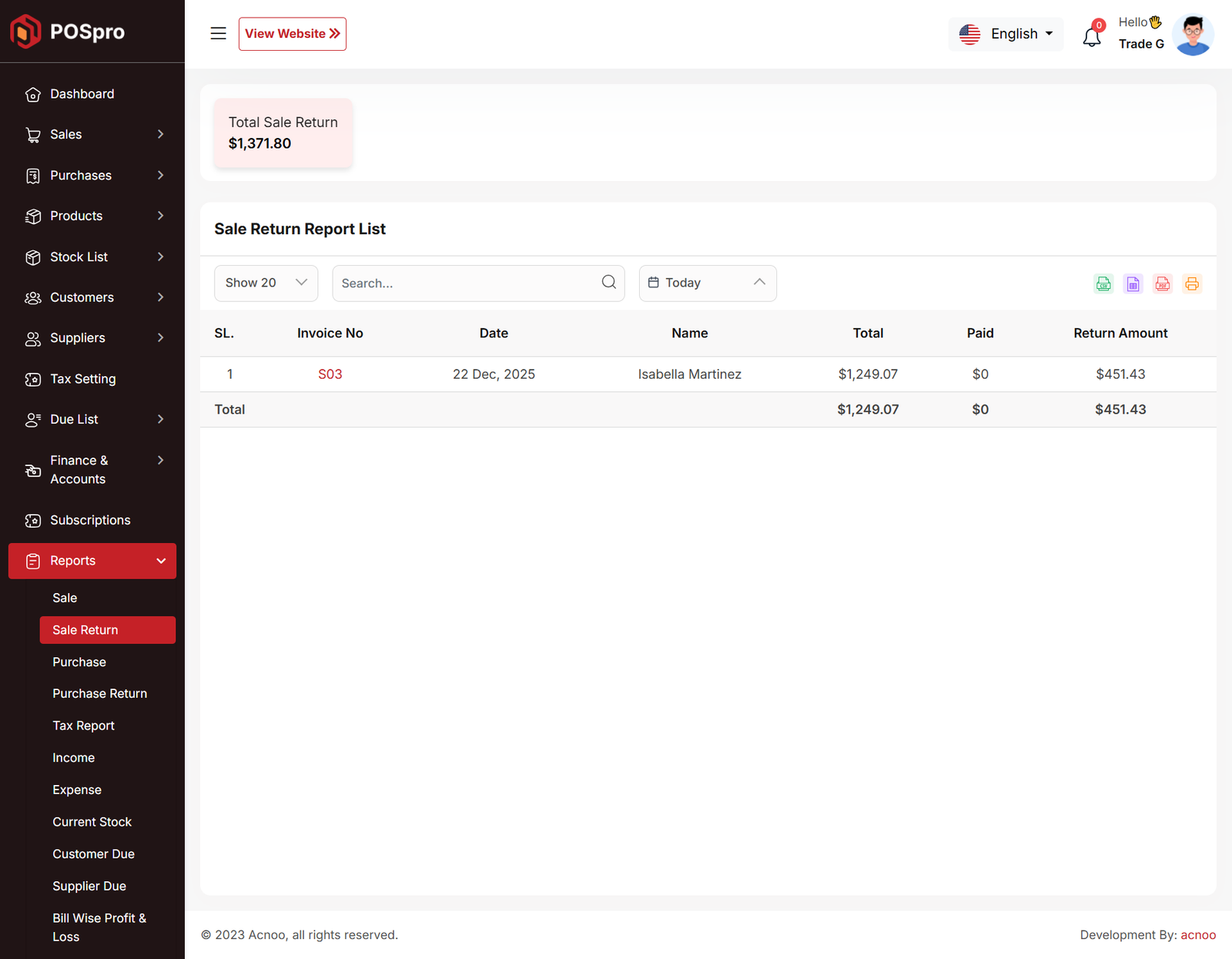Open the English language selector

[x=1006, y=34]
